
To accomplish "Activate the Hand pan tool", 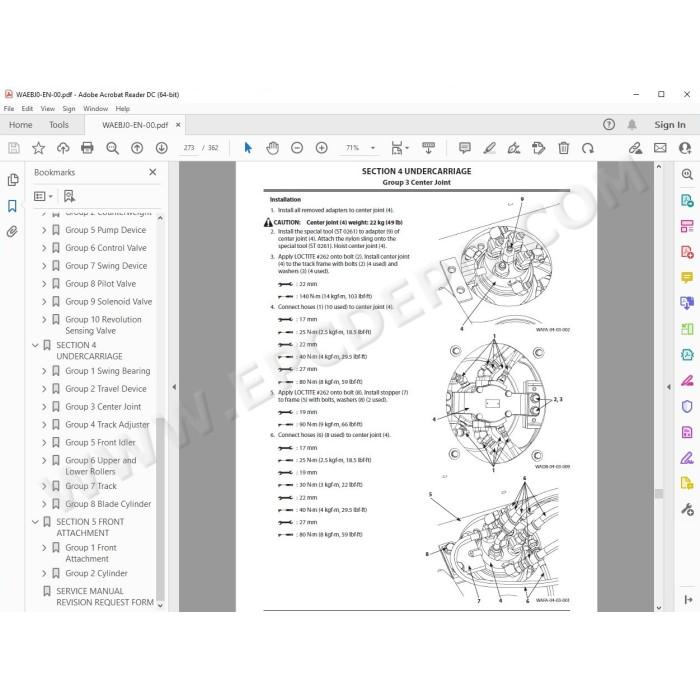I will pyautogui.click(x=272, y=148).
